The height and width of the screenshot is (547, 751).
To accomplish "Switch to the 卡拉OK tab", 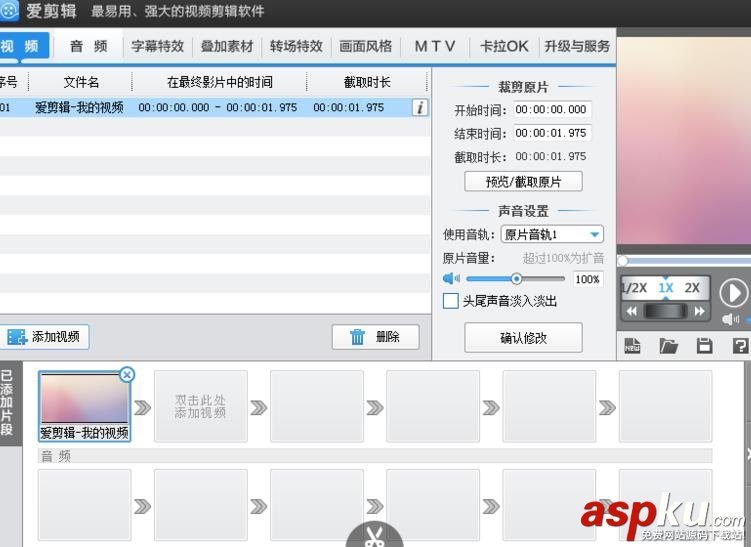I will [504, 46].
